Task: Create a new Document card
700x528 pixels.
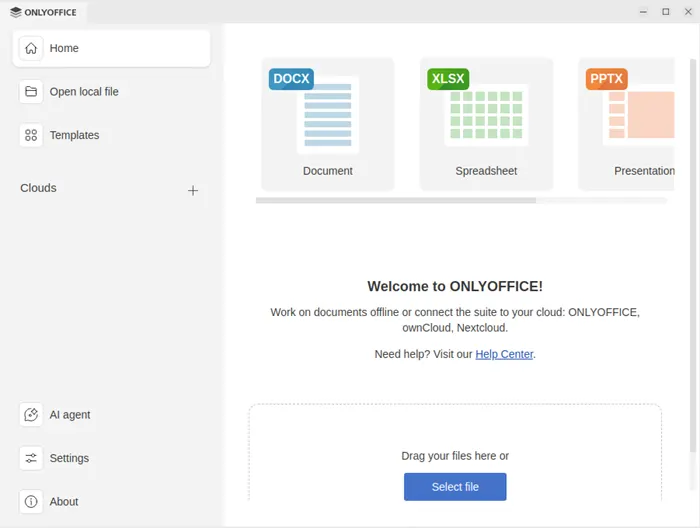Action: pyautogui.click(x=328, y=124)
